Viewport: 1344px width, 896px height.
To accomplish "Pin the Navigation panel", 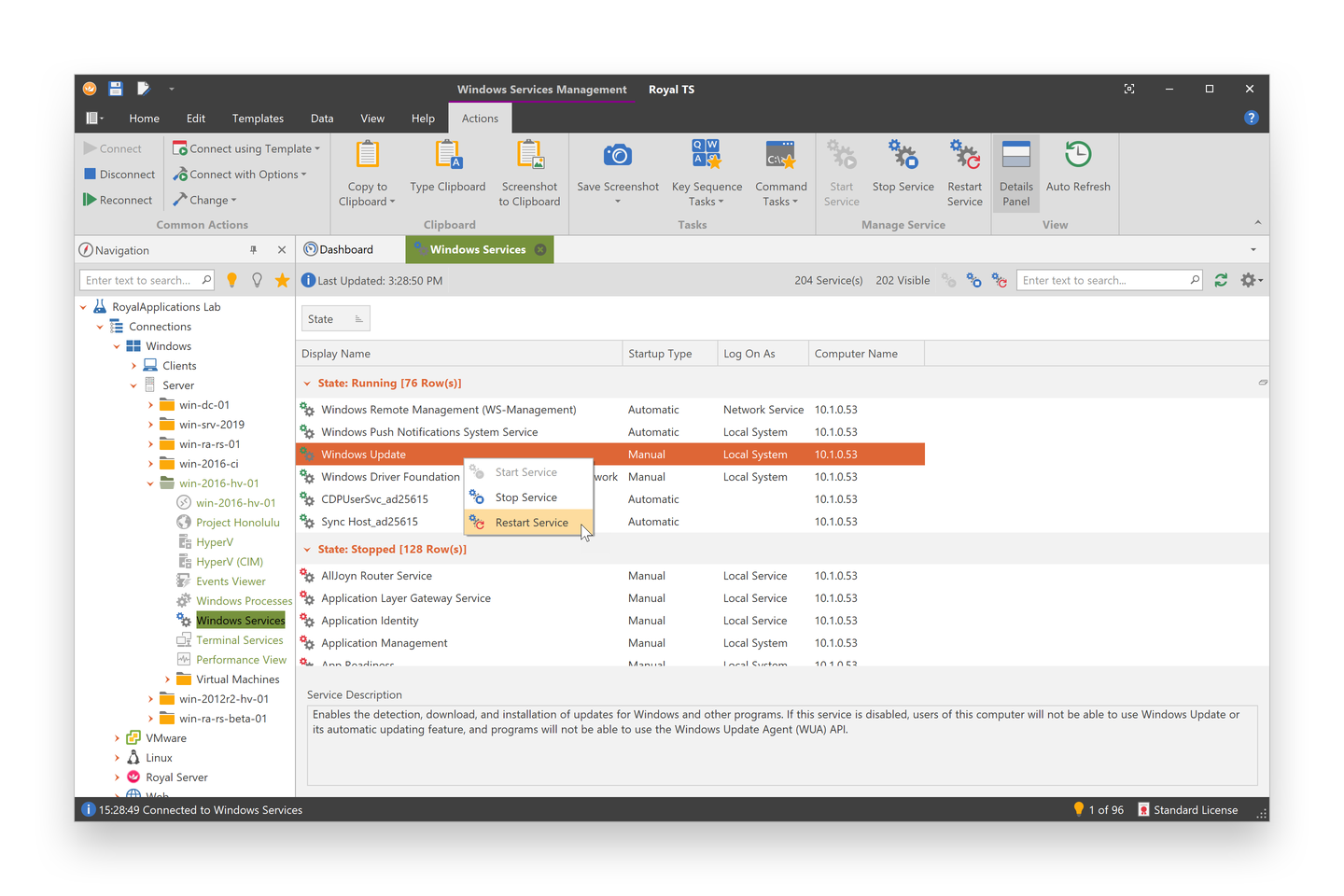I will pyautogui.click(x=253, y=250).
